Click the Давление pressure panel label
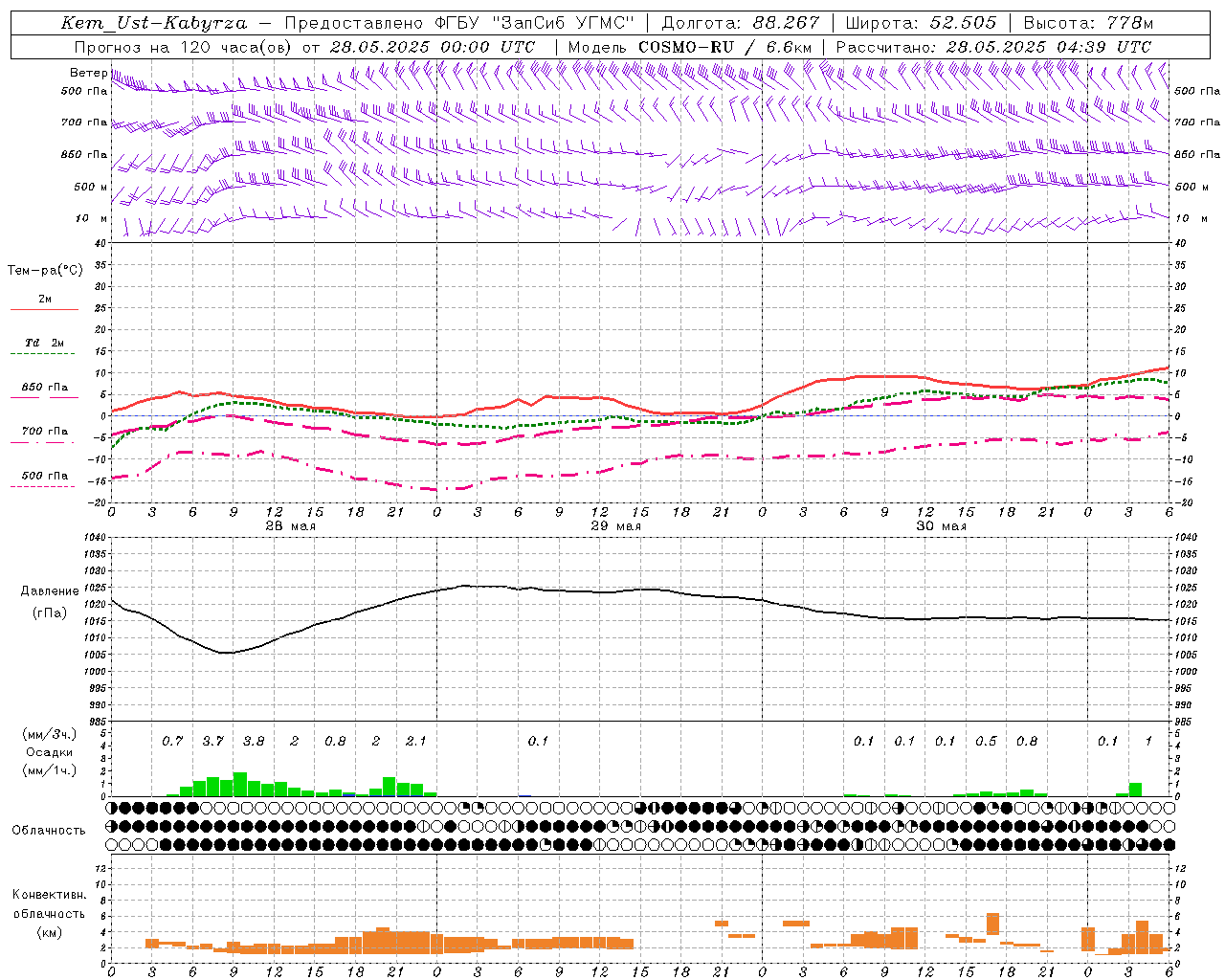Image resolution: width=1225 pixels, height=980 pixels. (x=49, y=591)
